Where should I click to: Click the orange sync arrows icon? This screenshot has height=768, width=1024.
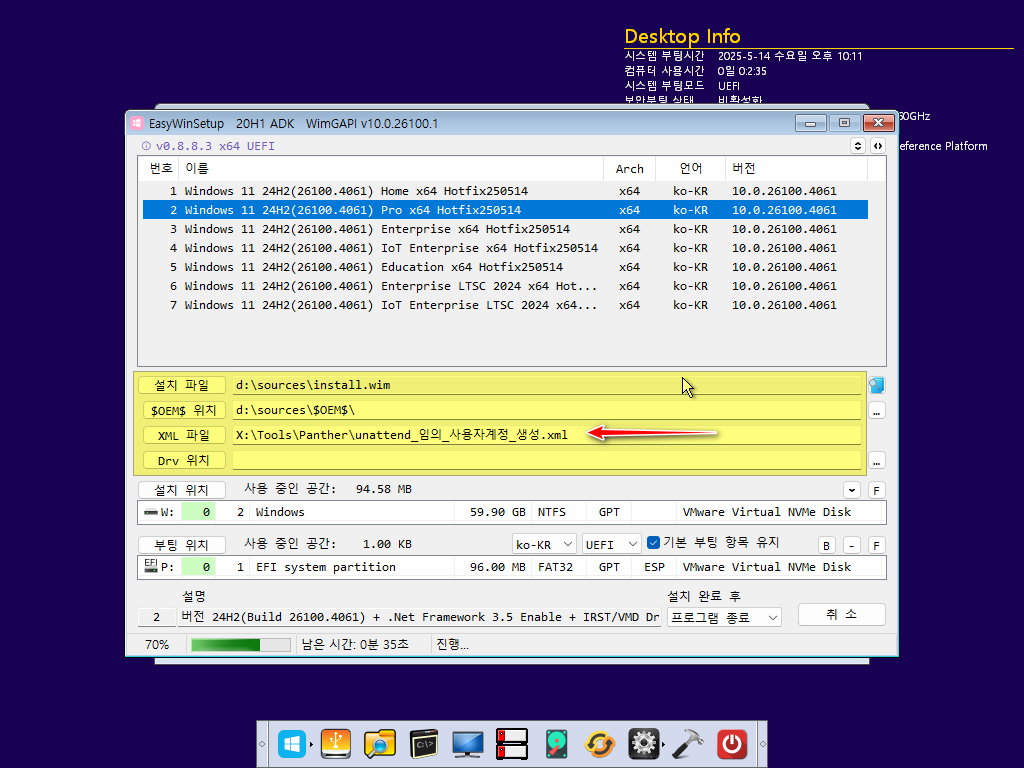(600, 744)
